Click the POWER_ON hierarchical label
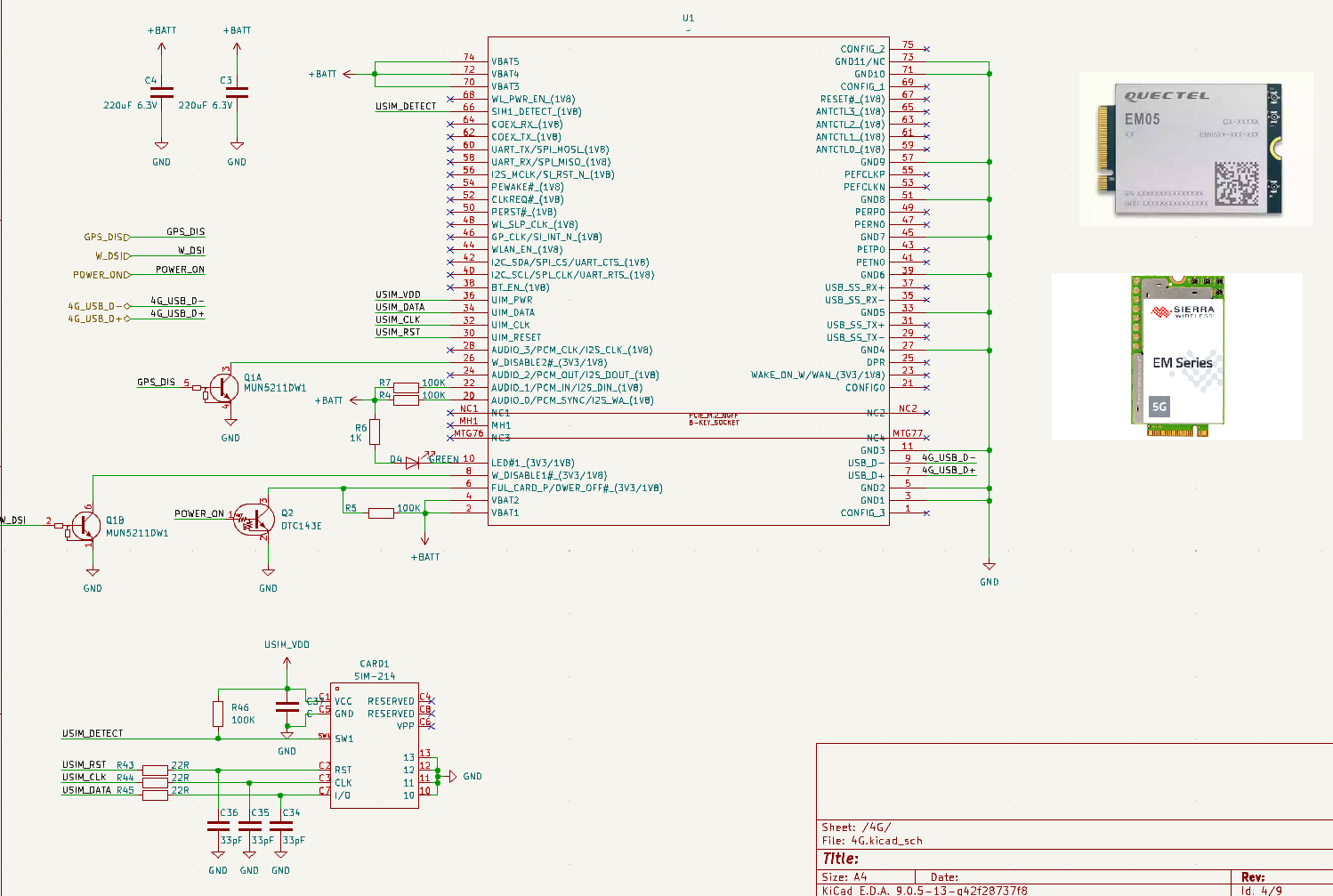 coord(101,275)
